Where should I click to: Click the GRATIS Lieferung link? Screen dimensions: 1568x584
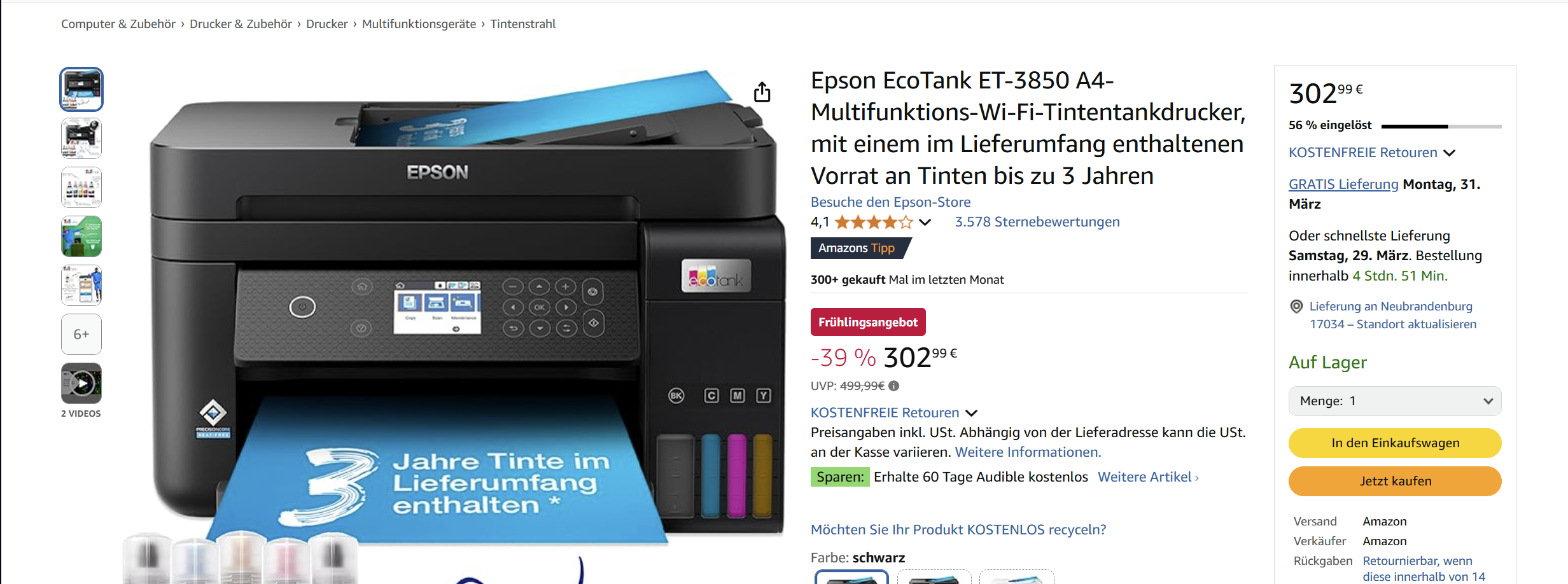1343,184
